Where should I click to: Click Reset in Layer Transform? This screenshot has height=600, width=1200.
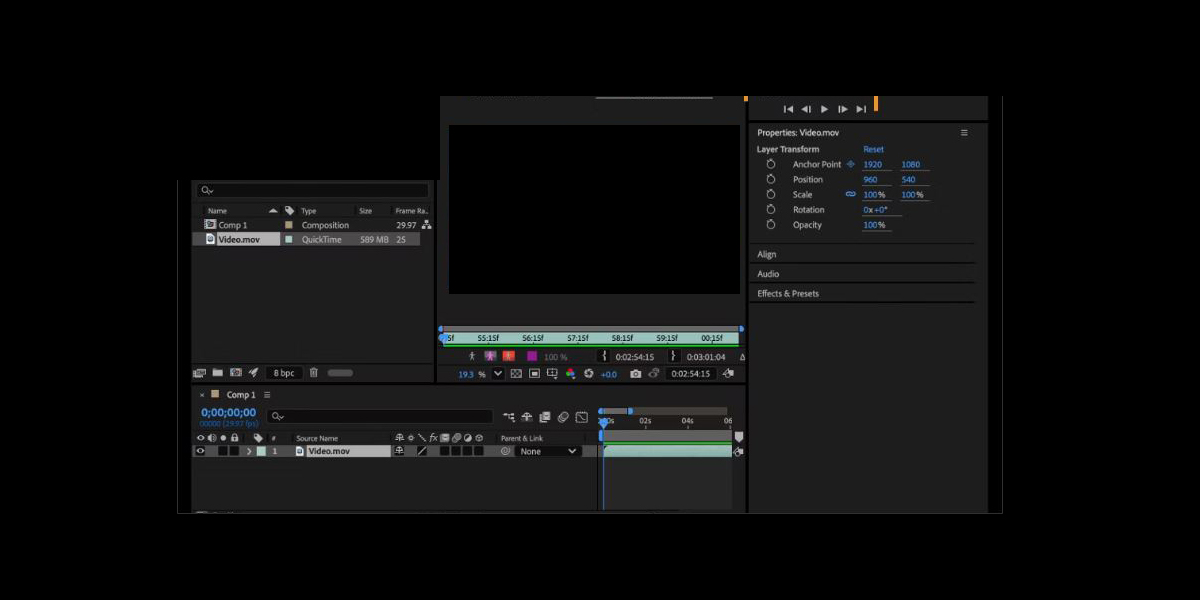point(873,150)
